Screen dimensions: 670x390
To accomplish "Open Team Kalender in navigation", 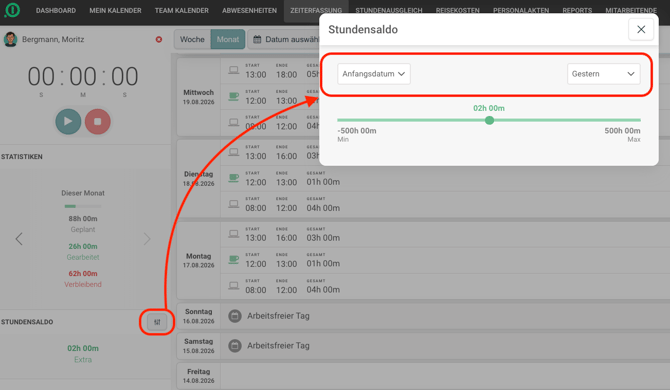I will coord(182,10).
